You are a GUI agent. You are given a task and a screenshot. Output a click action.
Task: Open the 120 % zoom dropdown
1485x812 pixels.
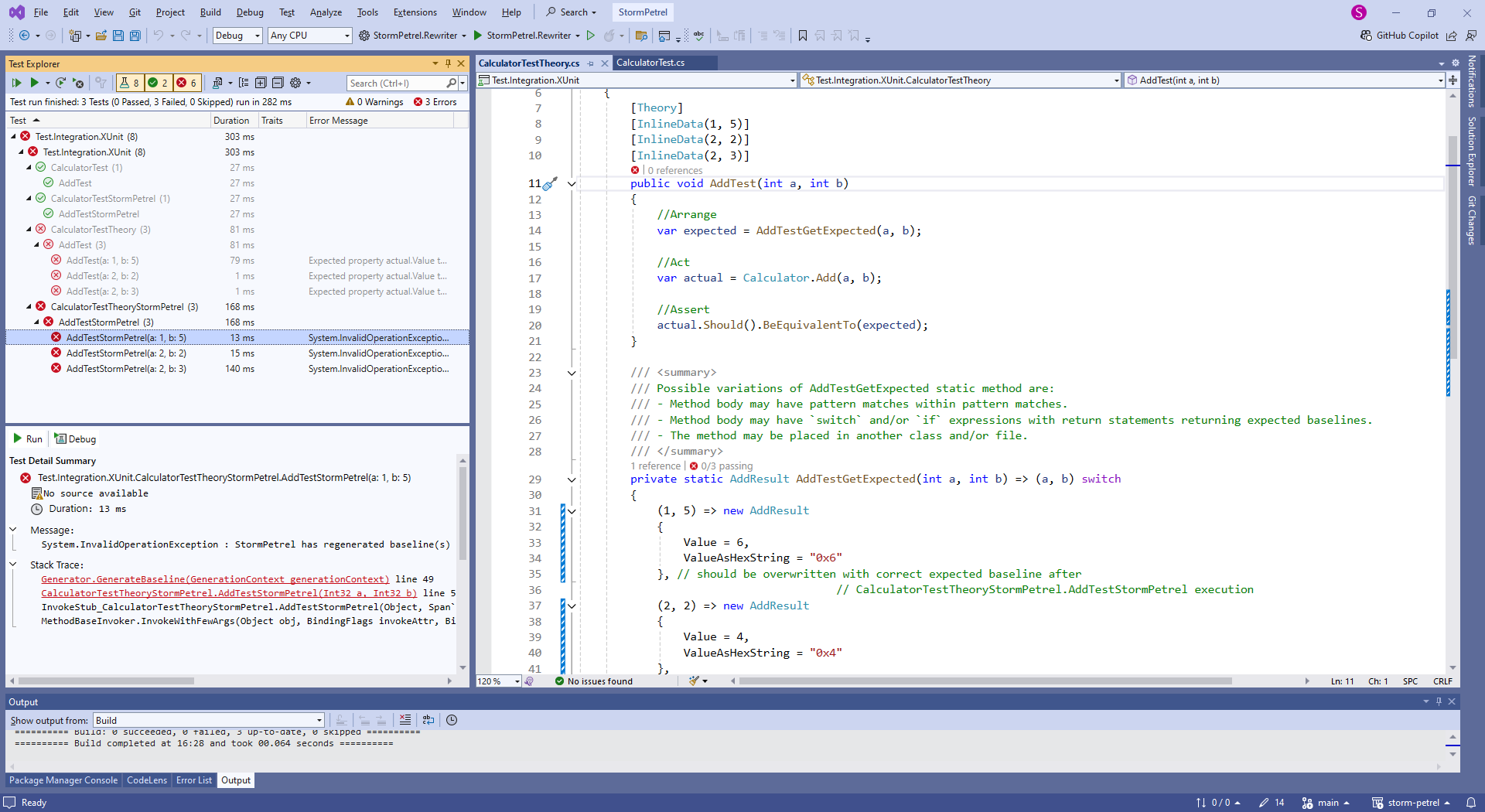point(499,681)
